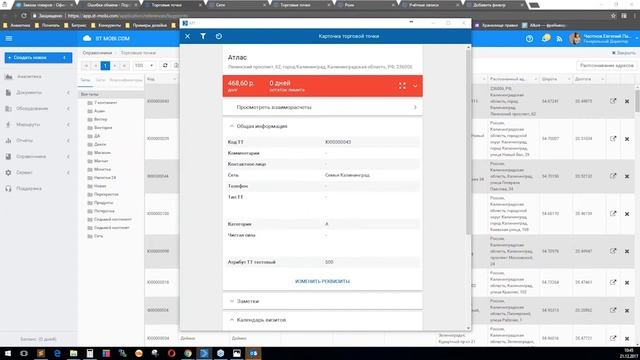
Task: Delete the second table row with X
Action: click(x=627, y=139)
